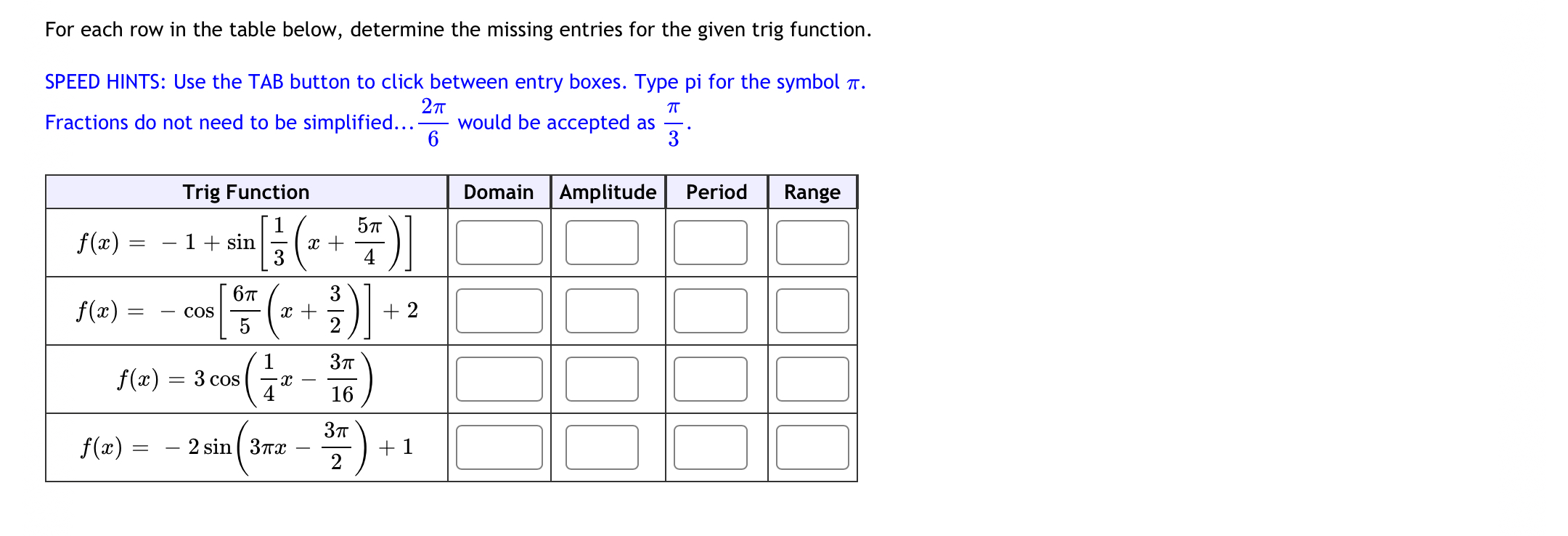Click the Domain column header
This screenshot has height=536, width=1568.
[499, 192]
